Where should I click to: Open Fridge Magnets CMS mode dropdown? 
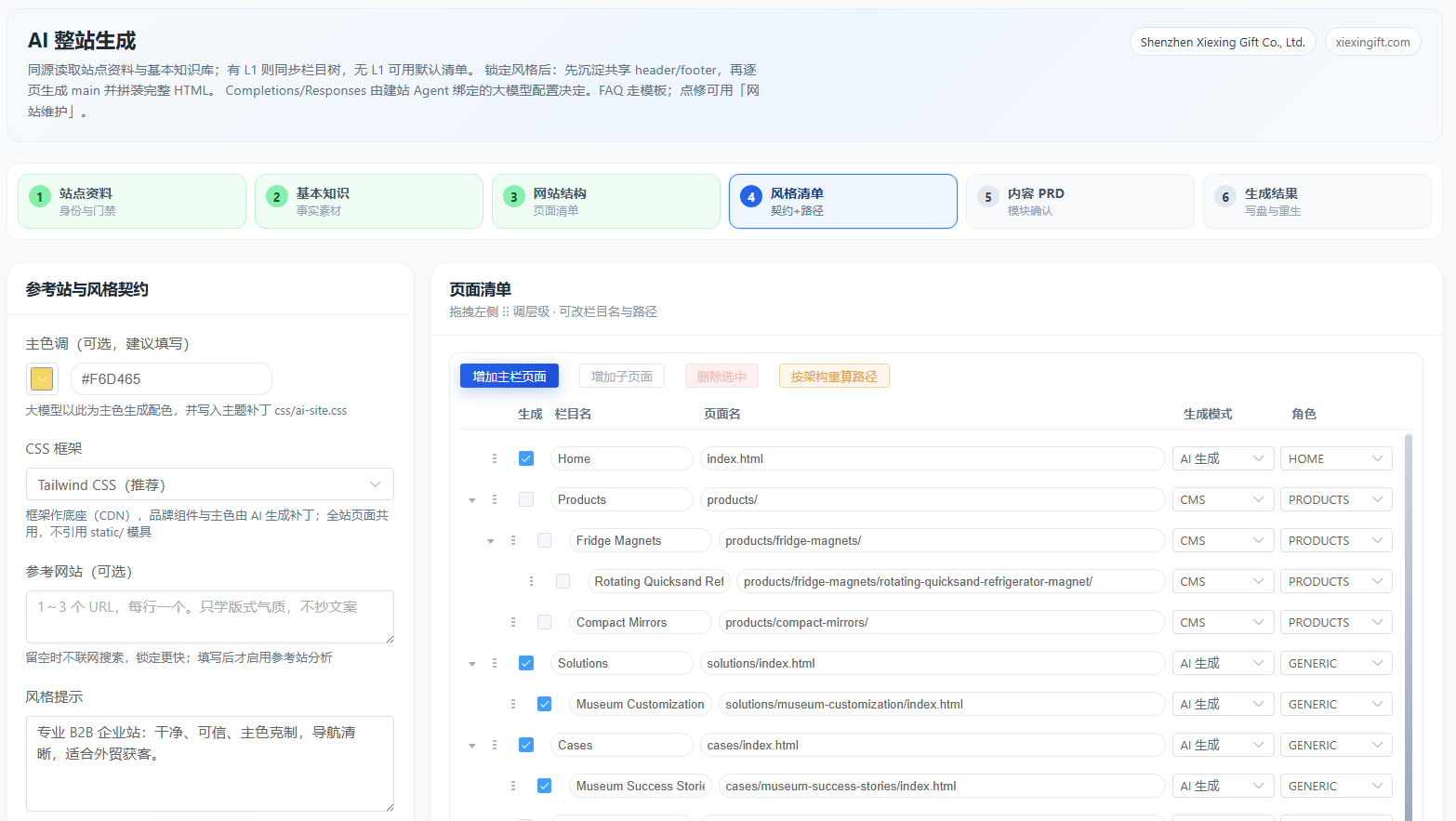[1223, 540]
